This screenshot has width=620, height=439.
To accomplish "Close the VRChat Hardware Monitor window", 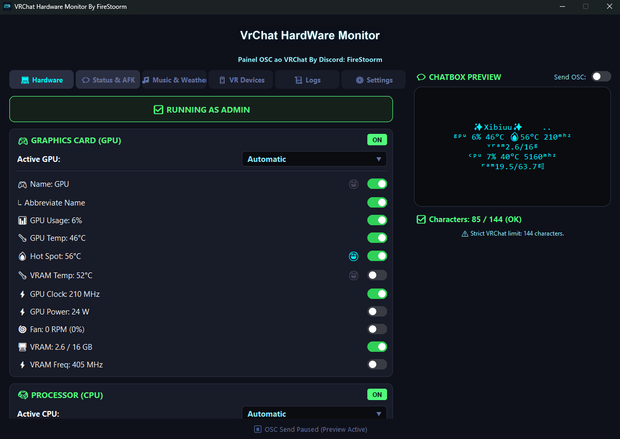I will click(609, 6).
